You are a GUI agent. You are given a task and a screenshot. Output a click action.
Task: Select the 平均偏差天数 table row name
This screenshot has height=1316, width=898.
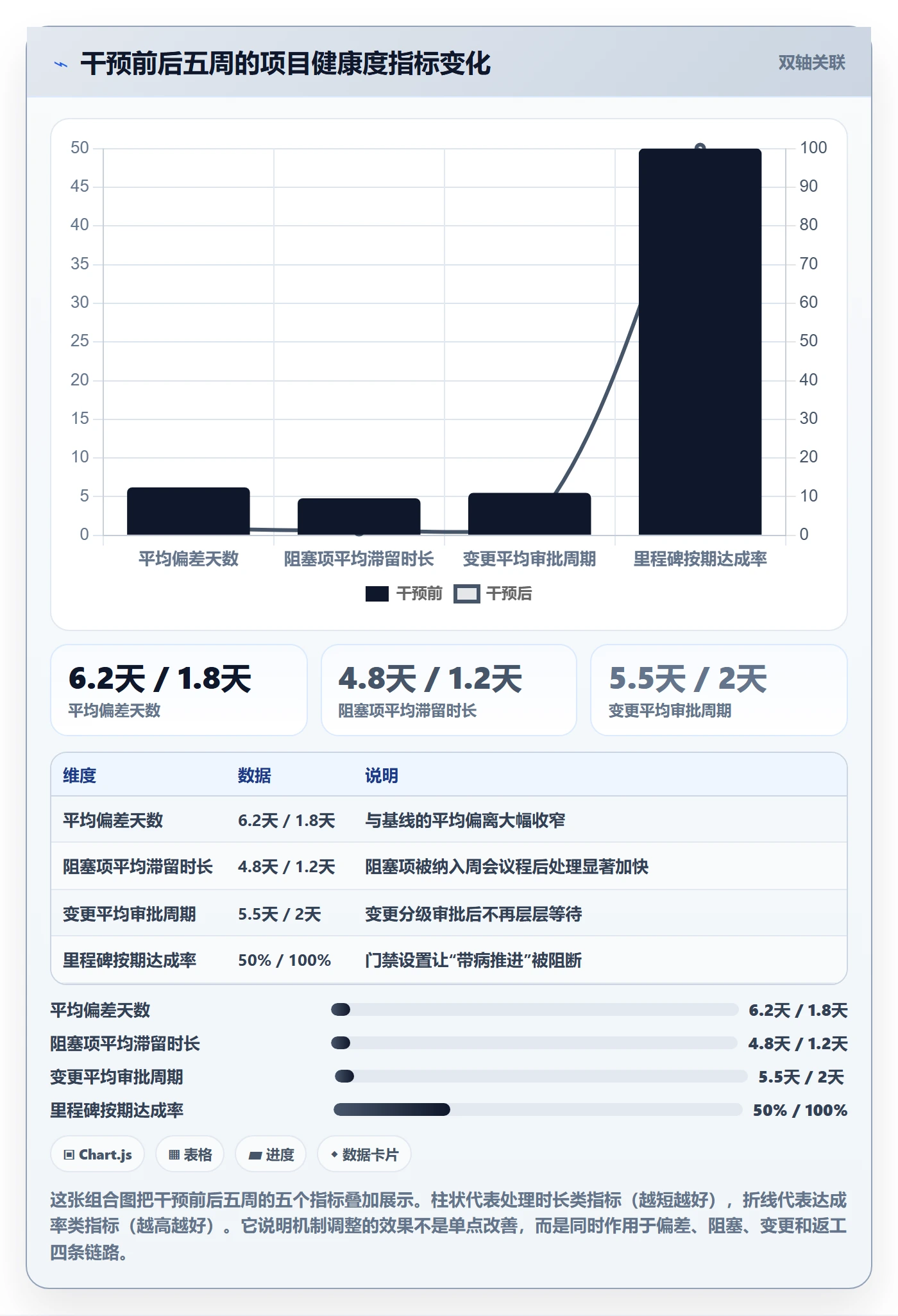(113, 820)
